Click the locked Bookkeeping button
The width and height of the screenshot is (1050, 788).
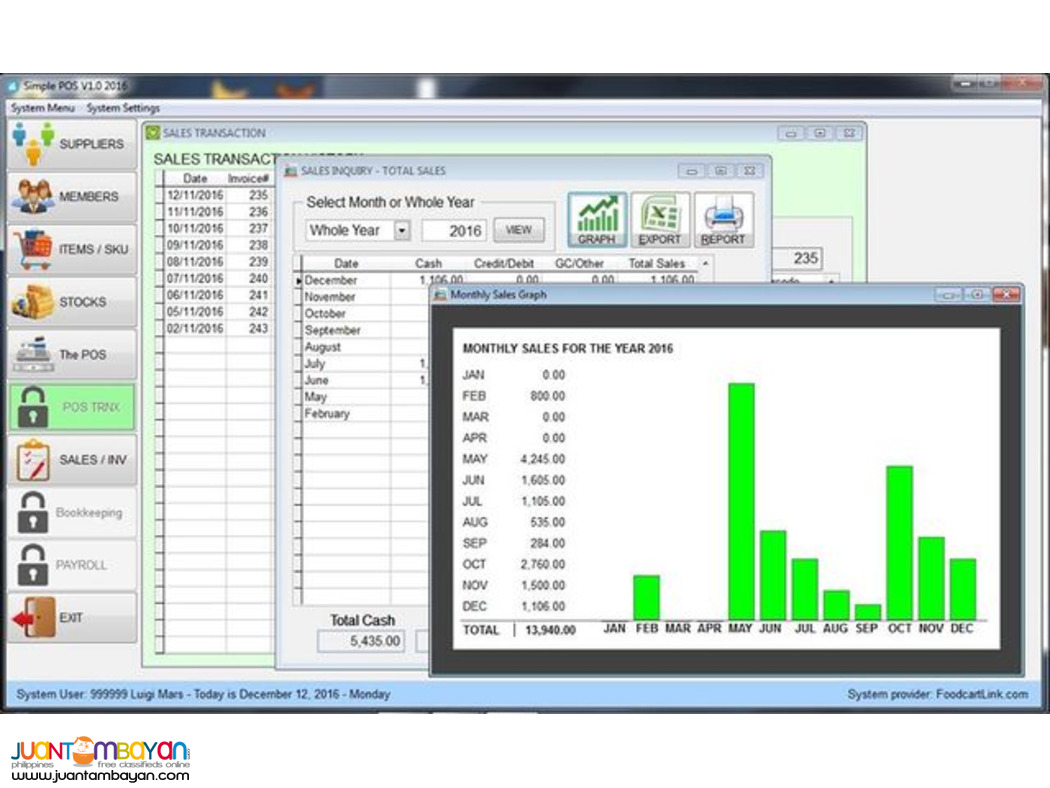(x=71, y=513)
